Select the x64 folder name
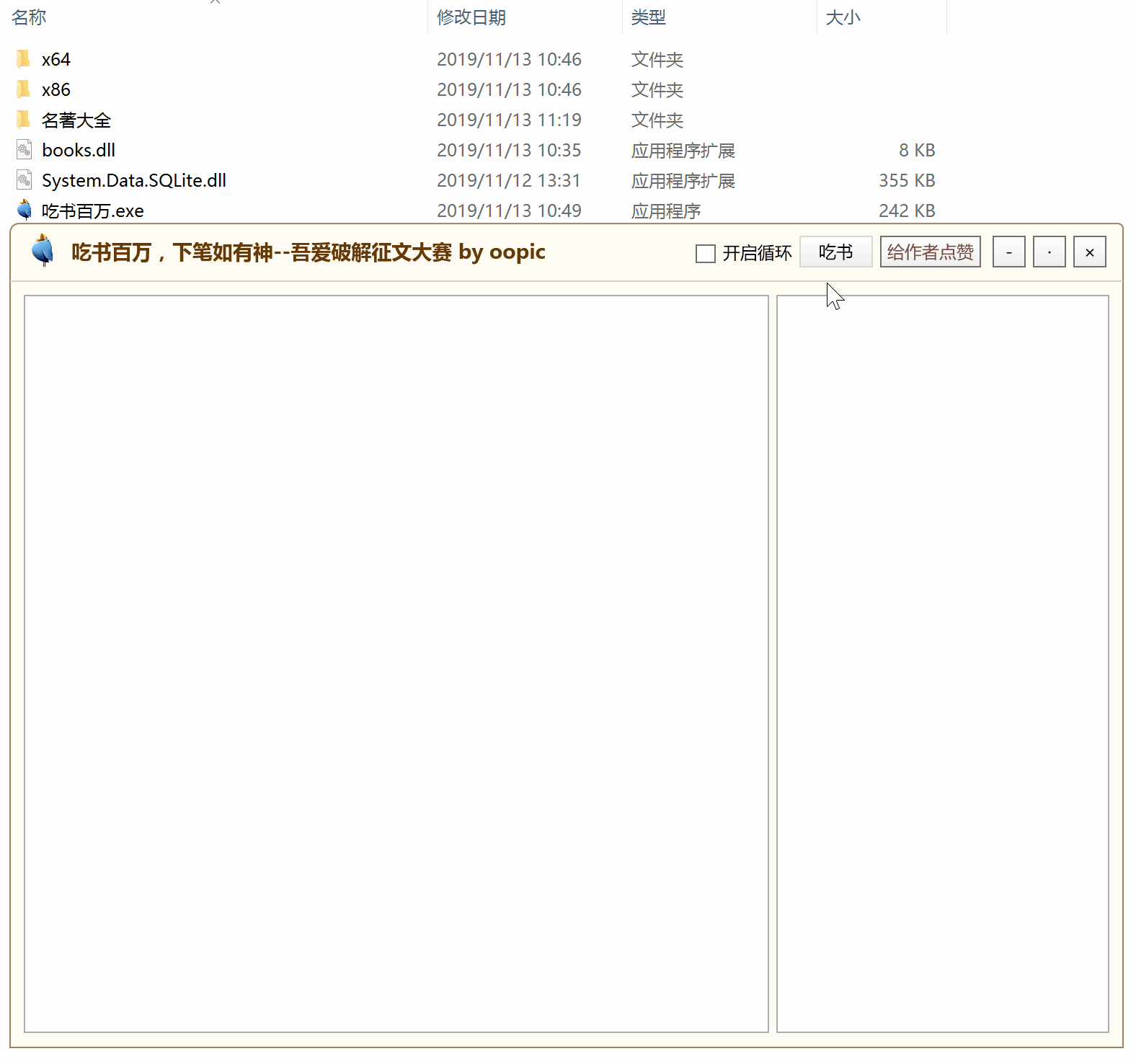This screenshot has width=1136, height=1064. coord(56,59)
